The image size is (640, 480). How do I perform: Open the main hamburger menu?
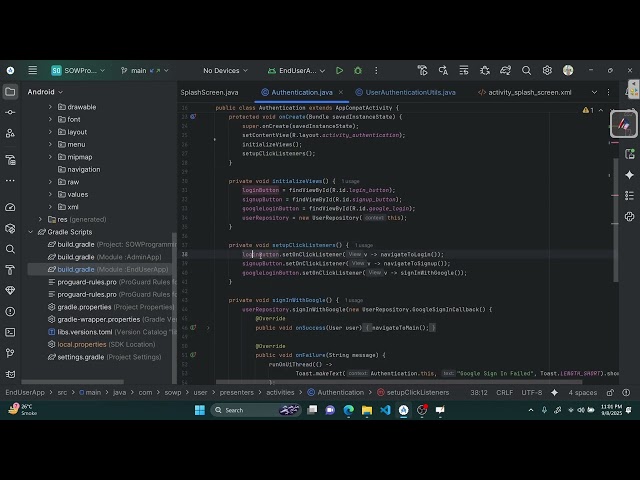point(33,70)
